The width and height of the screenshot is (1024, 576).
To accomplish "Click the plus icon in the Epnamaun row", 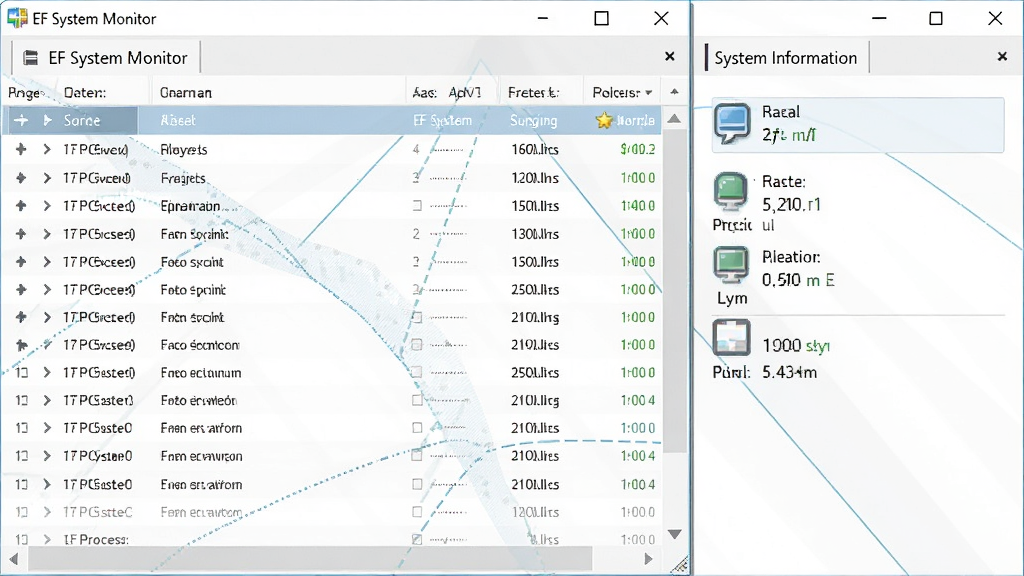I will tap(21, 206).
